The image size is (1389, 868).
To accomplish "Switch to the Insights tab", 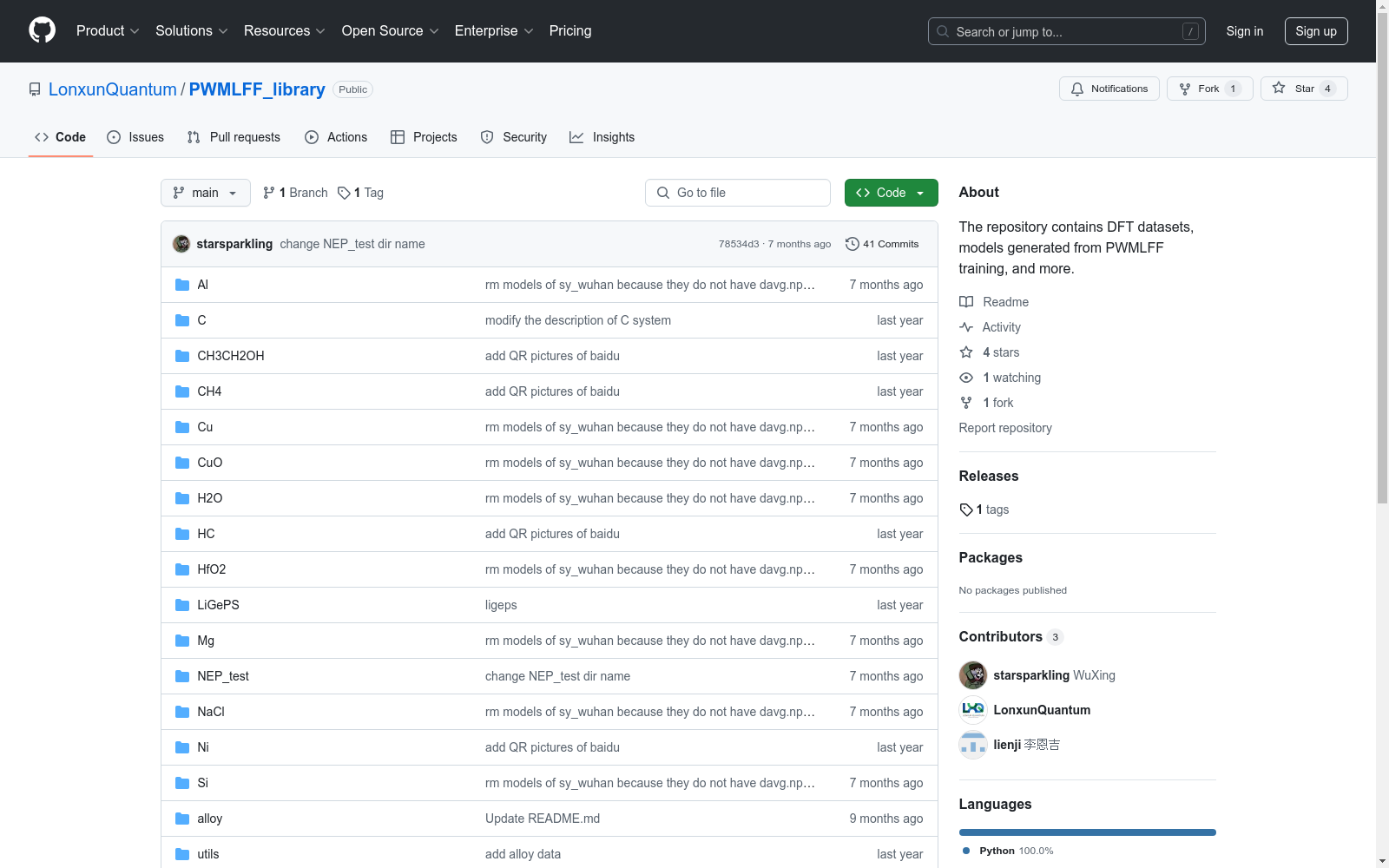I will click(602, 137).
